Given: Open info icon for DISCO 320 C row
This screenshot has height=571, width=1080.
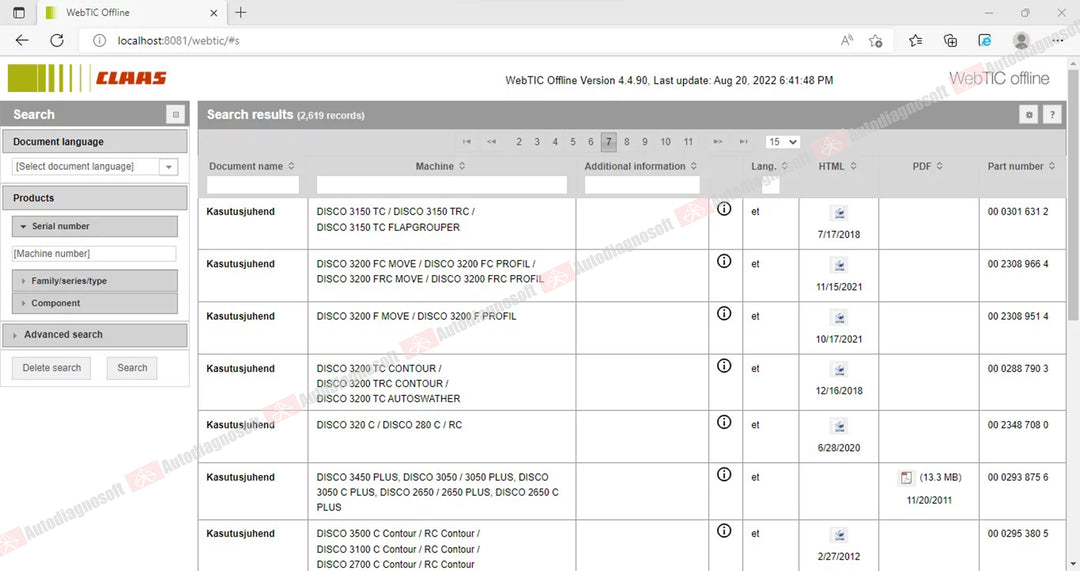Looking at the screenshot, I should 724,422.
